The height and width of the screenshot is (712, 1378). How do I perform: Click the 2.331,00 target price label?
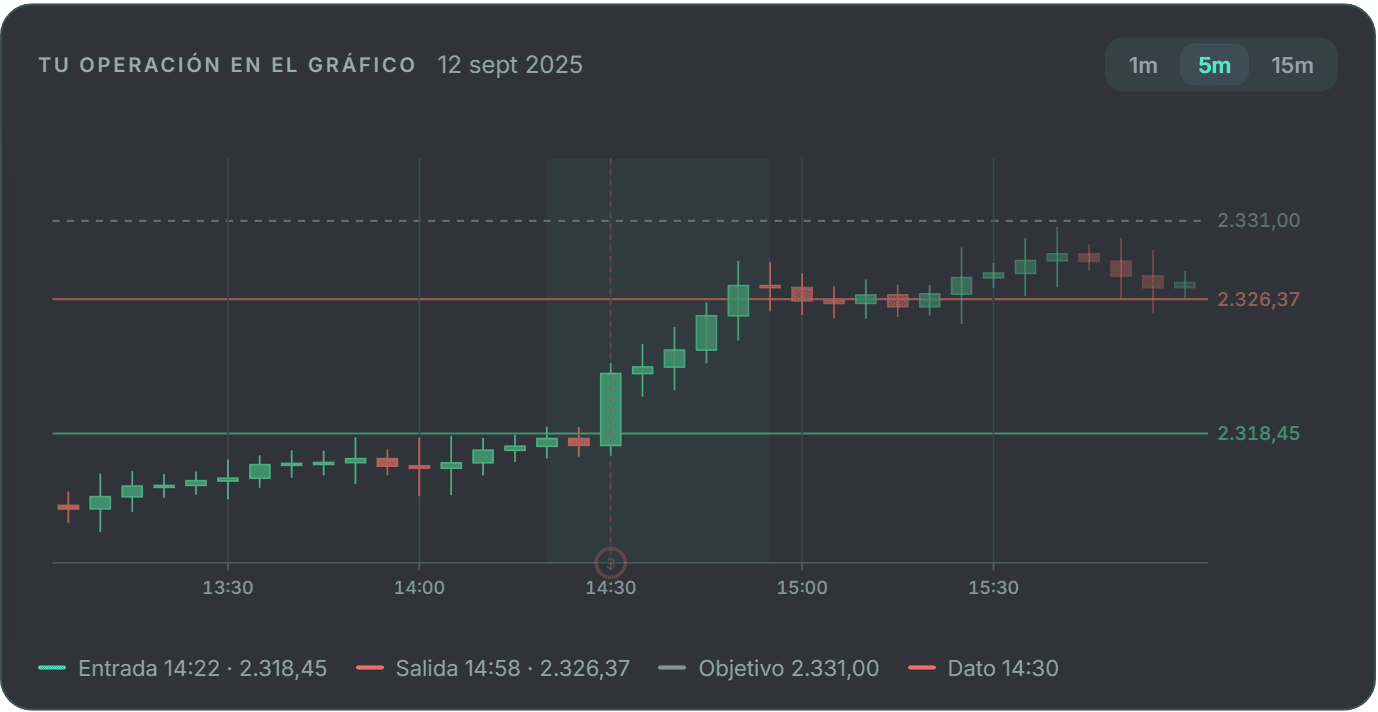click(1259, 220)
